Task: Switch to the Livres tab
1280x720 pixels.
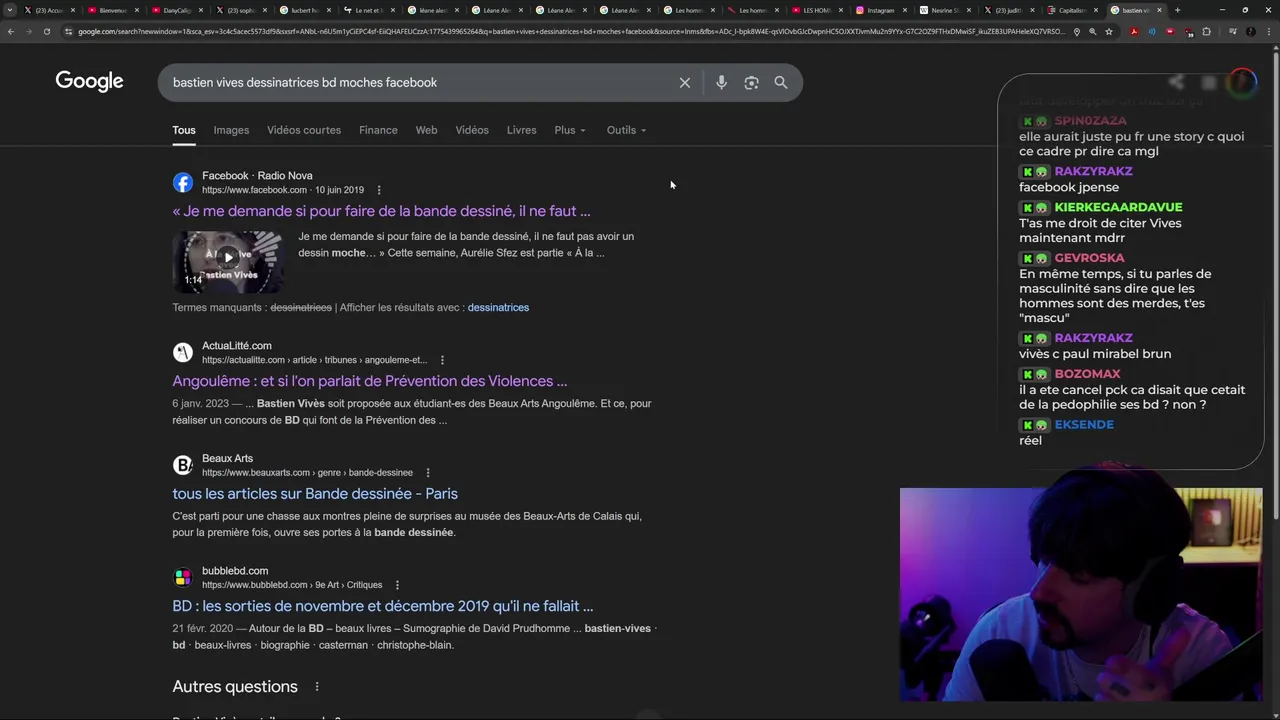Action: coord(521,130)
